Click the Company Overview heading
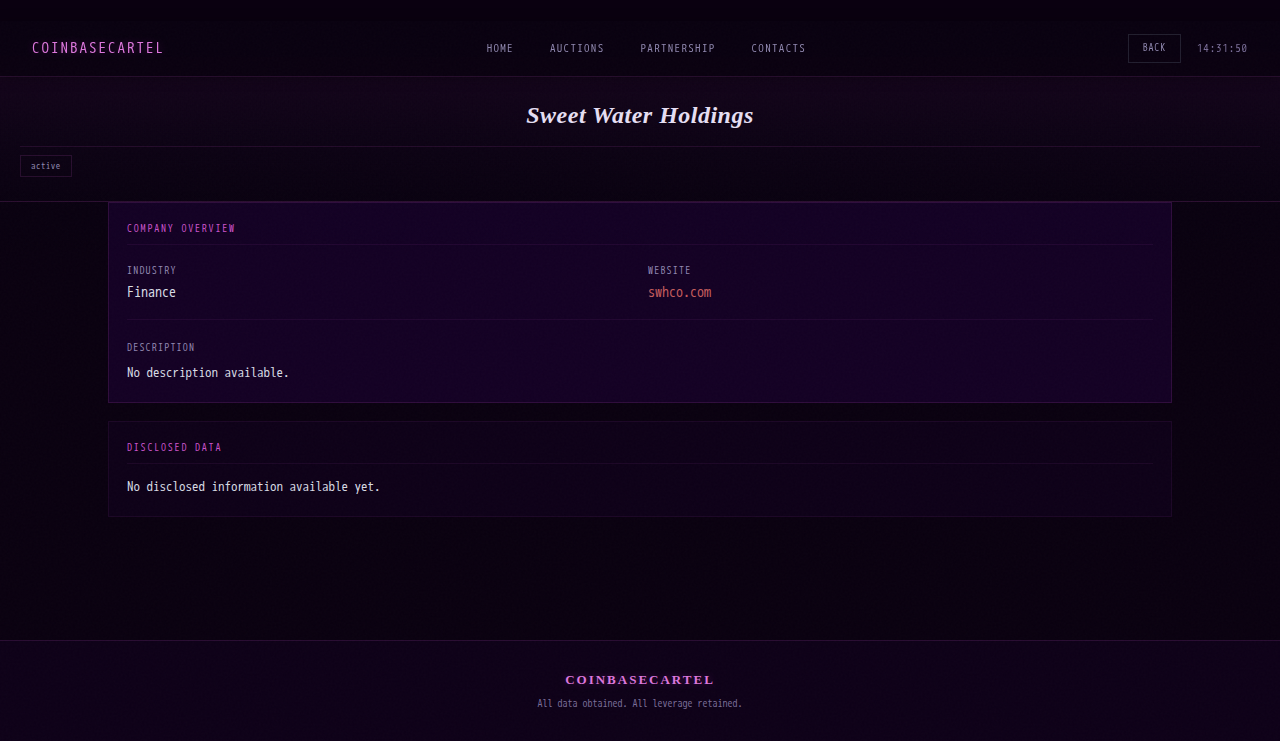Image resolution: width=1280 pixels, height=741 pixels. [181, 229]
